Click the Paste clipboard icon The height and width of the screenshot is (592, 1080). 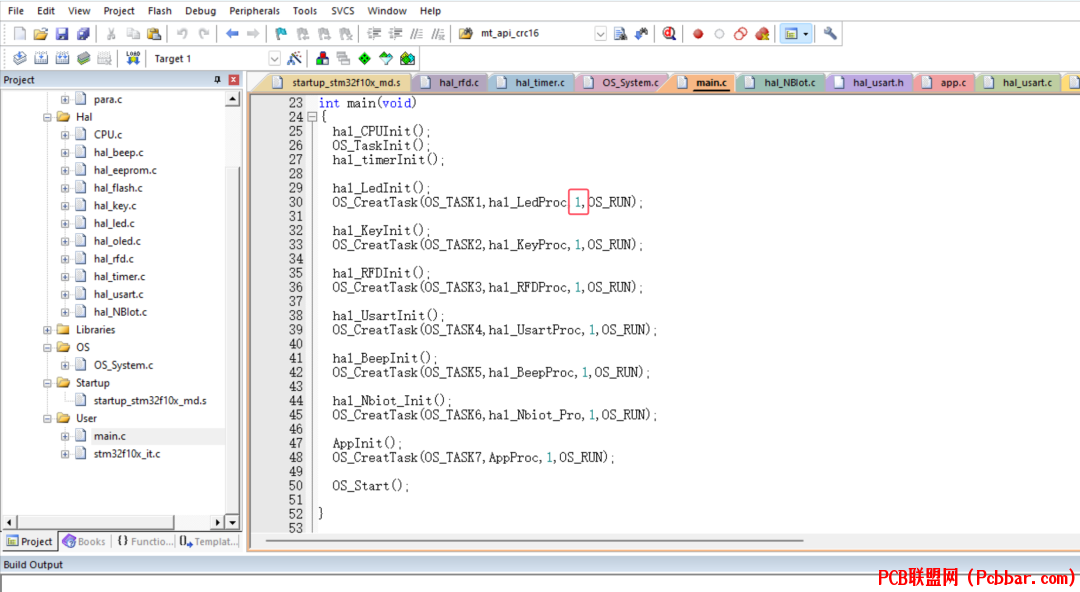pyautogui.click(x=154, y=34)
